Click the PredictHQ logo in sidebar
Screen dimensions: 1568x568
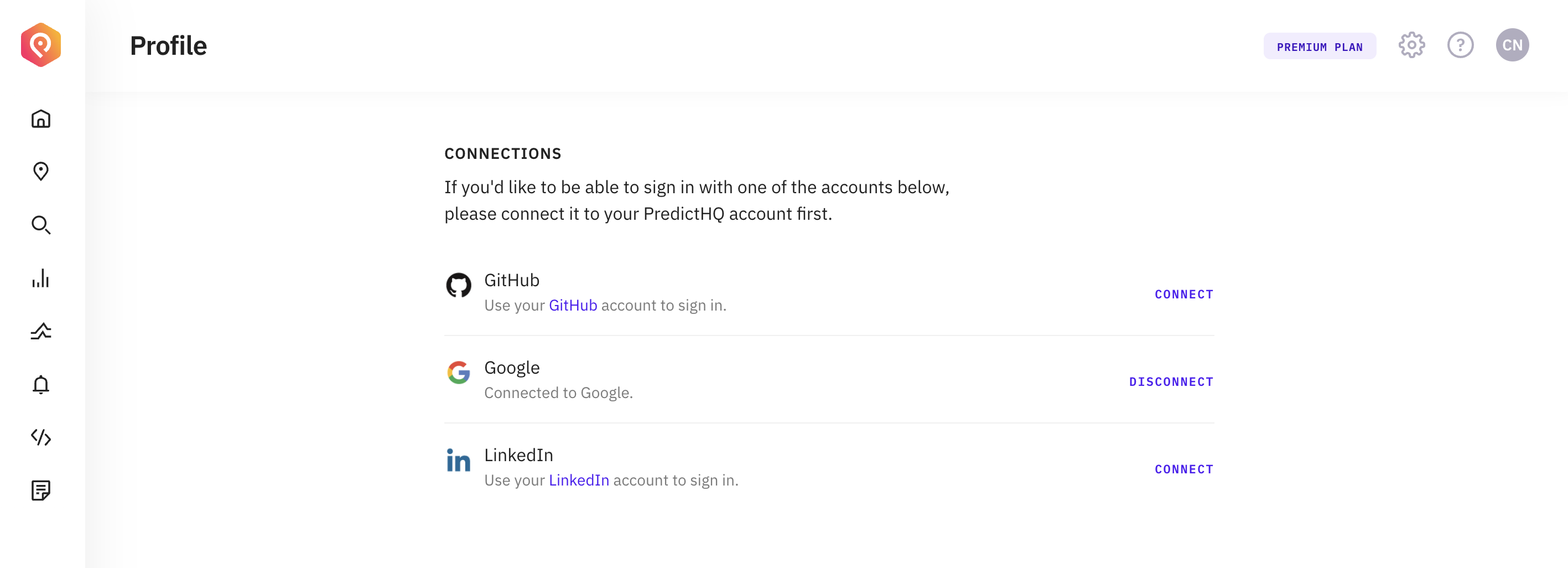point(41,45)
